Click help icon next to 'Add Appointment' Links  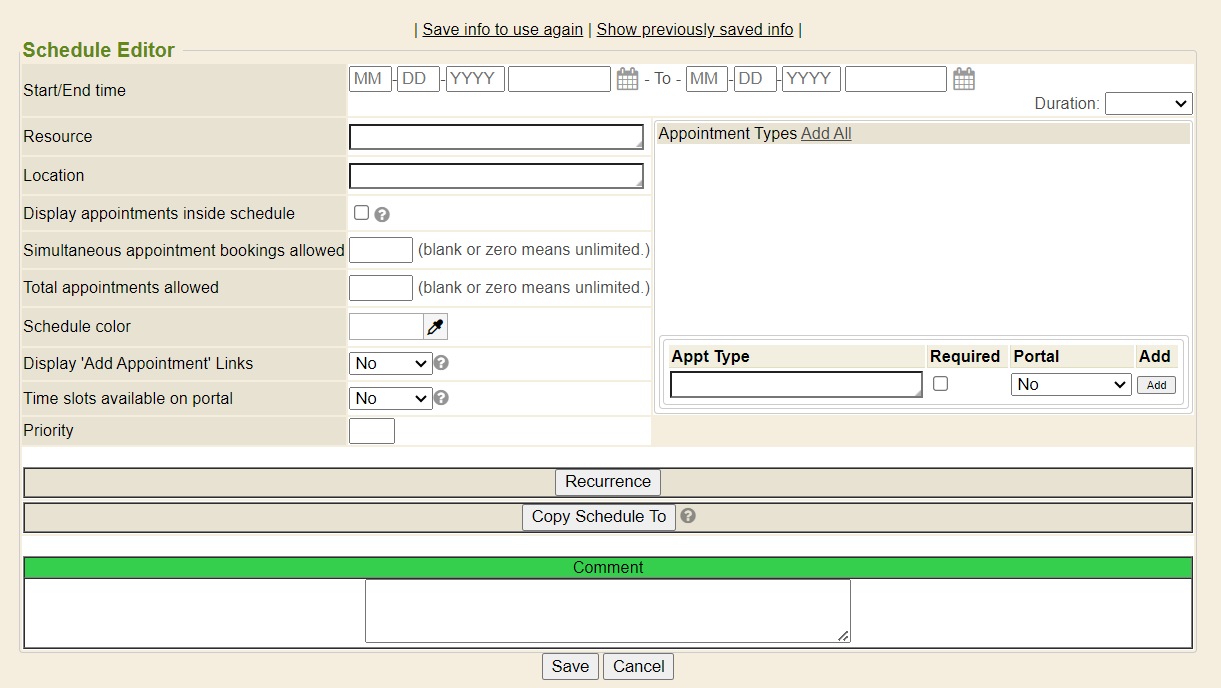[x=441, y=363]
